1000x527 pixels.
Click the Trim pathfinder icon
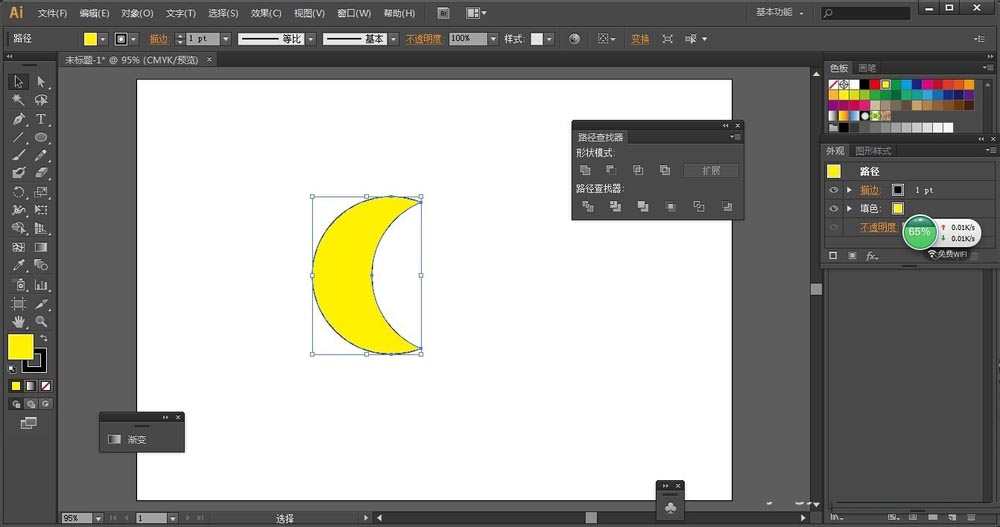click(x=615, y=206)
